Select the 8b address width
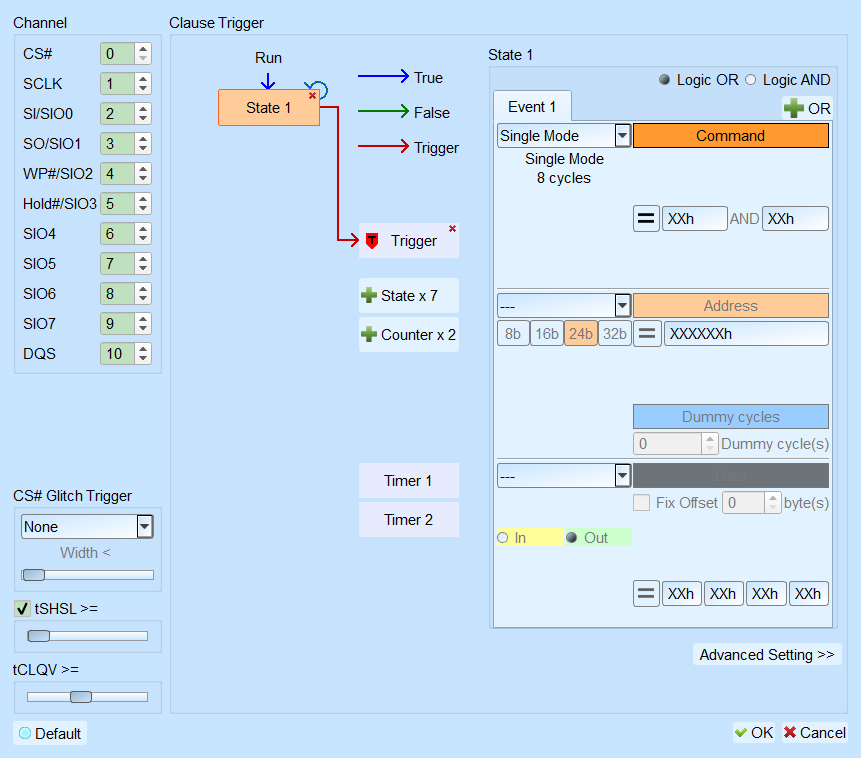 (x=513, y=333)
